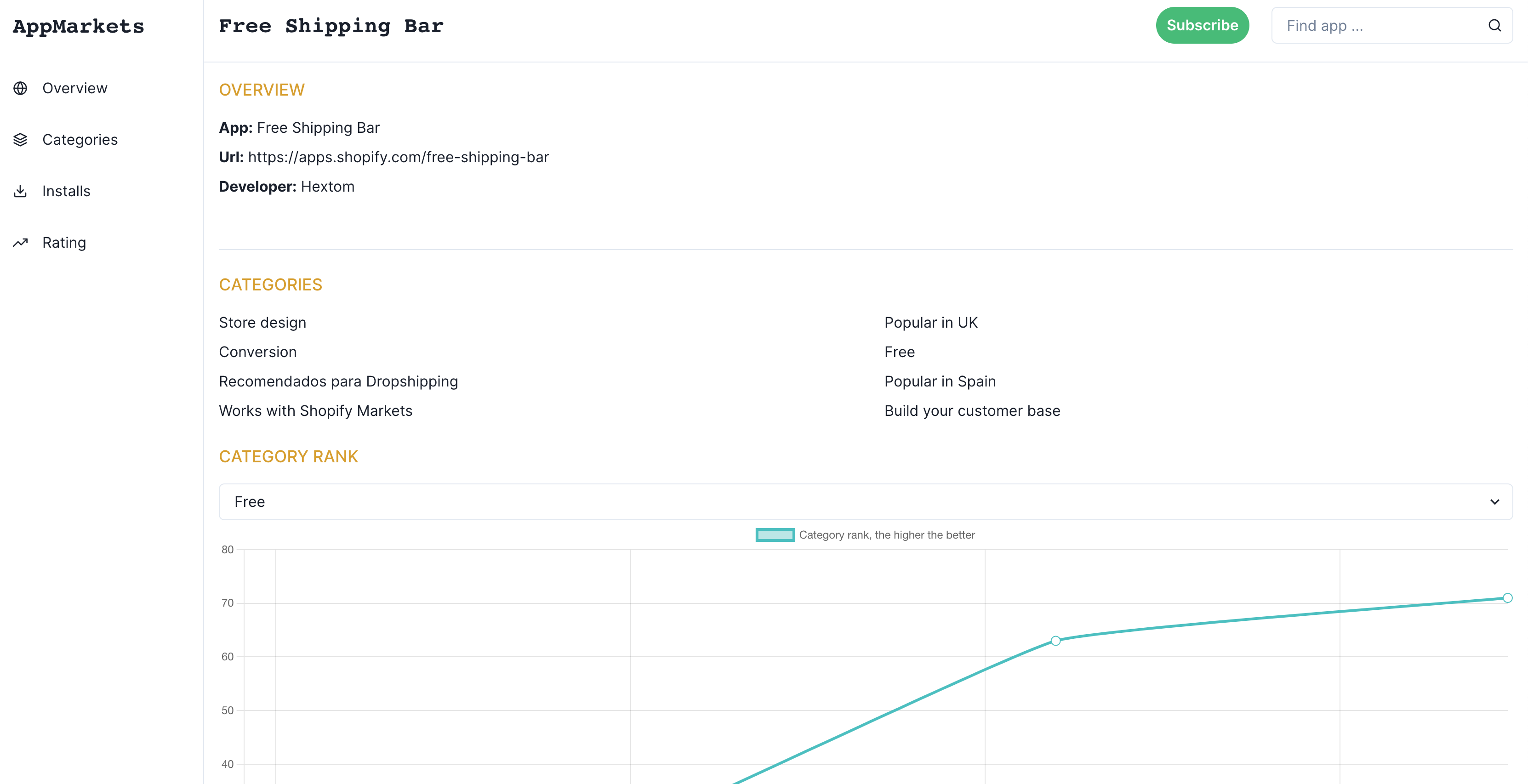Image resolution: width=1528 pixels, height=784 pixels.
Task: Click the globe icon beside Overview
Action: (20, 88)
